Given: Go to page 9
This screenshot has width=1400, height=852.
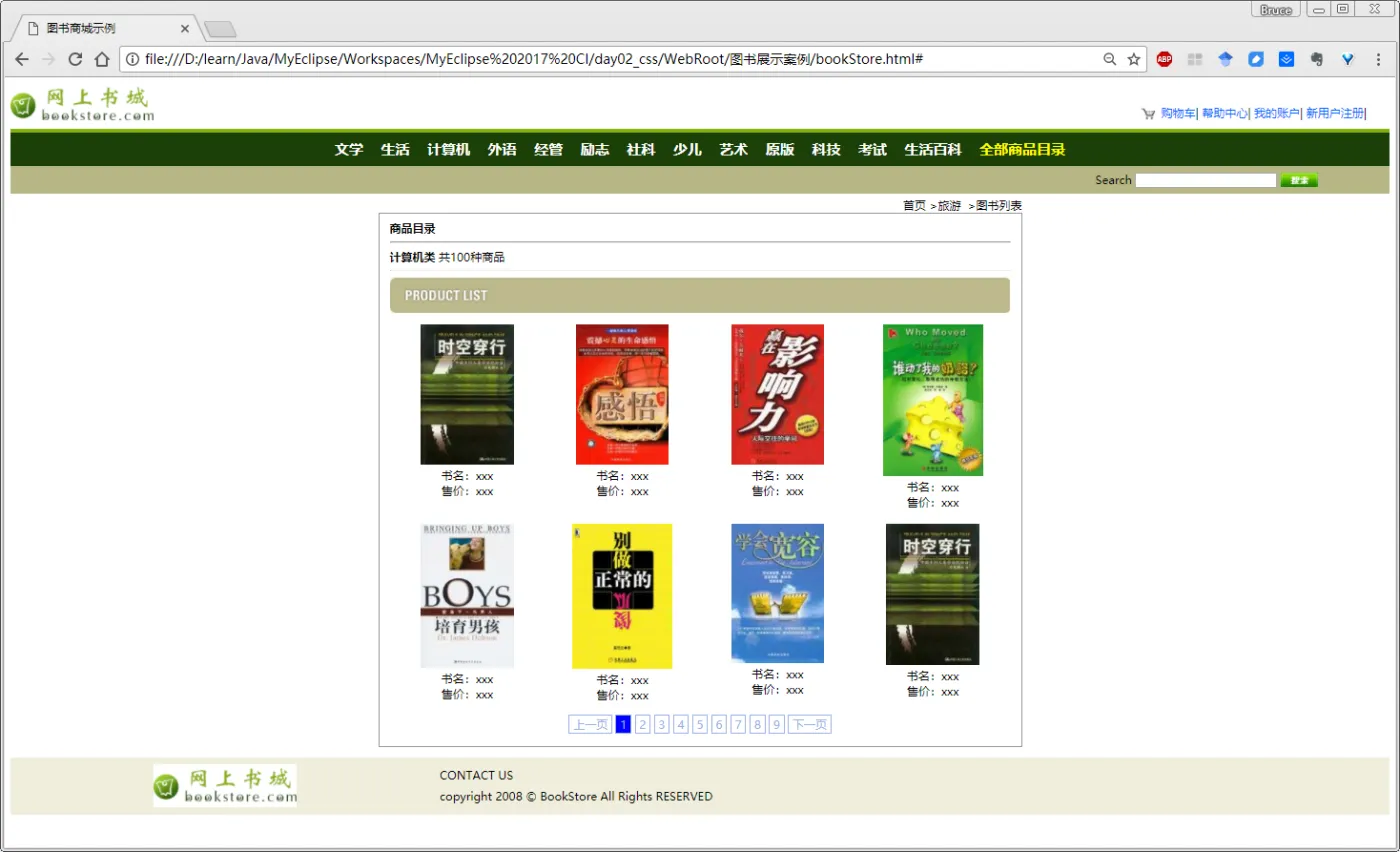Looking at the screenshot, I should coord(777,724).
